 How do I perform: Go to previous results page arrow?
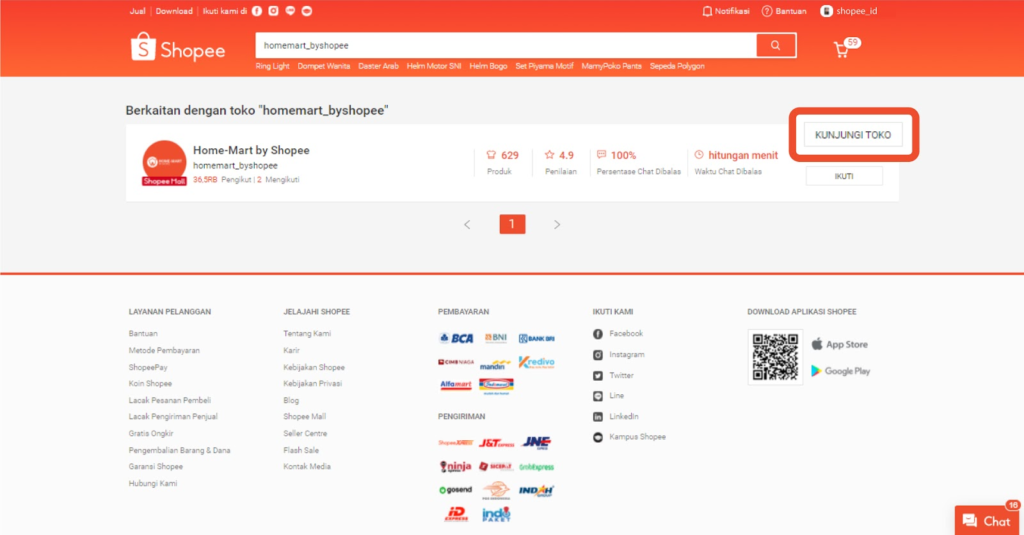coord(467,224)
